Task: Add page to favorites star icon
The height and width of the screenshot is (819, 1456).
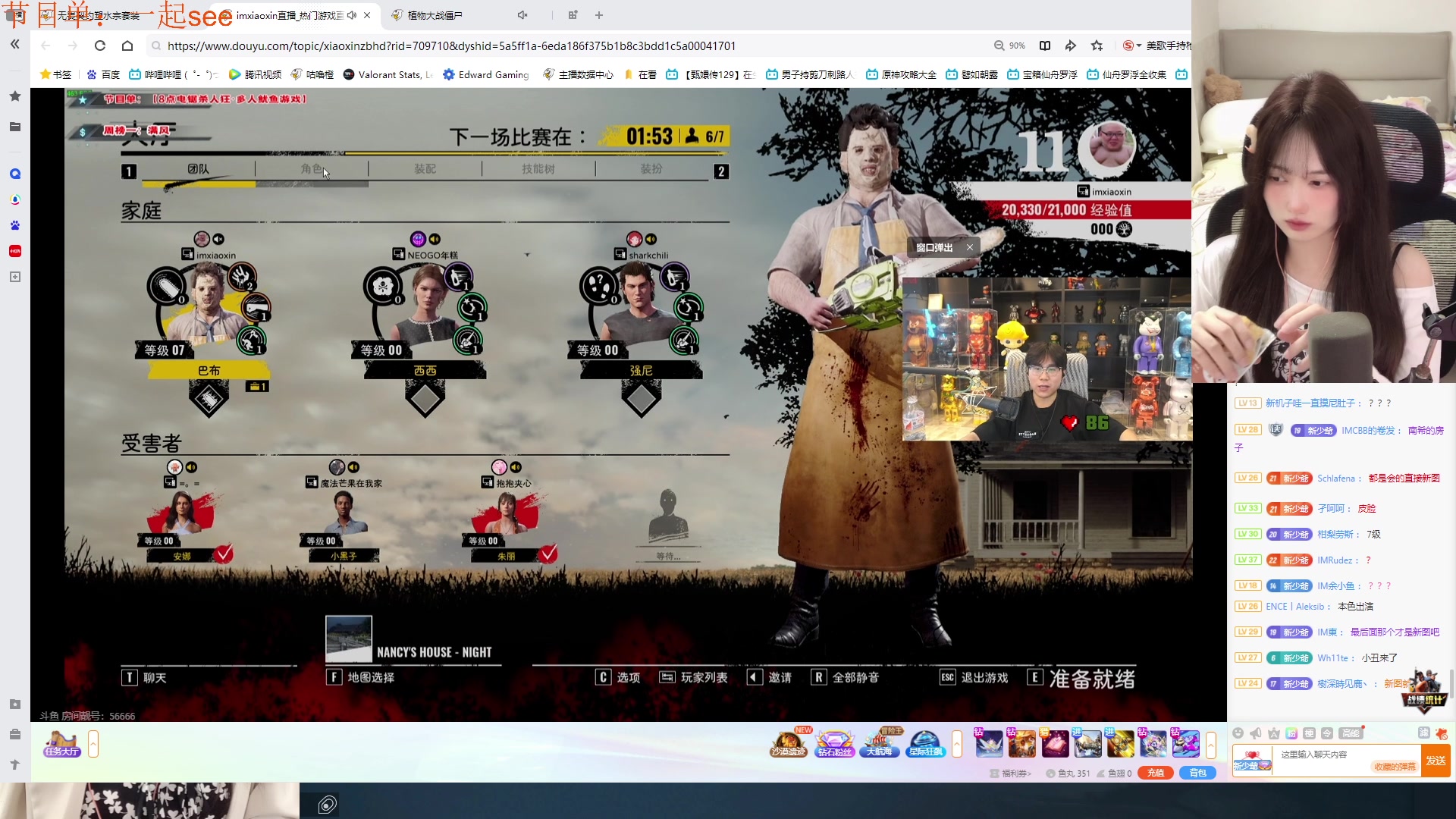Action: tap(1097, 46)
